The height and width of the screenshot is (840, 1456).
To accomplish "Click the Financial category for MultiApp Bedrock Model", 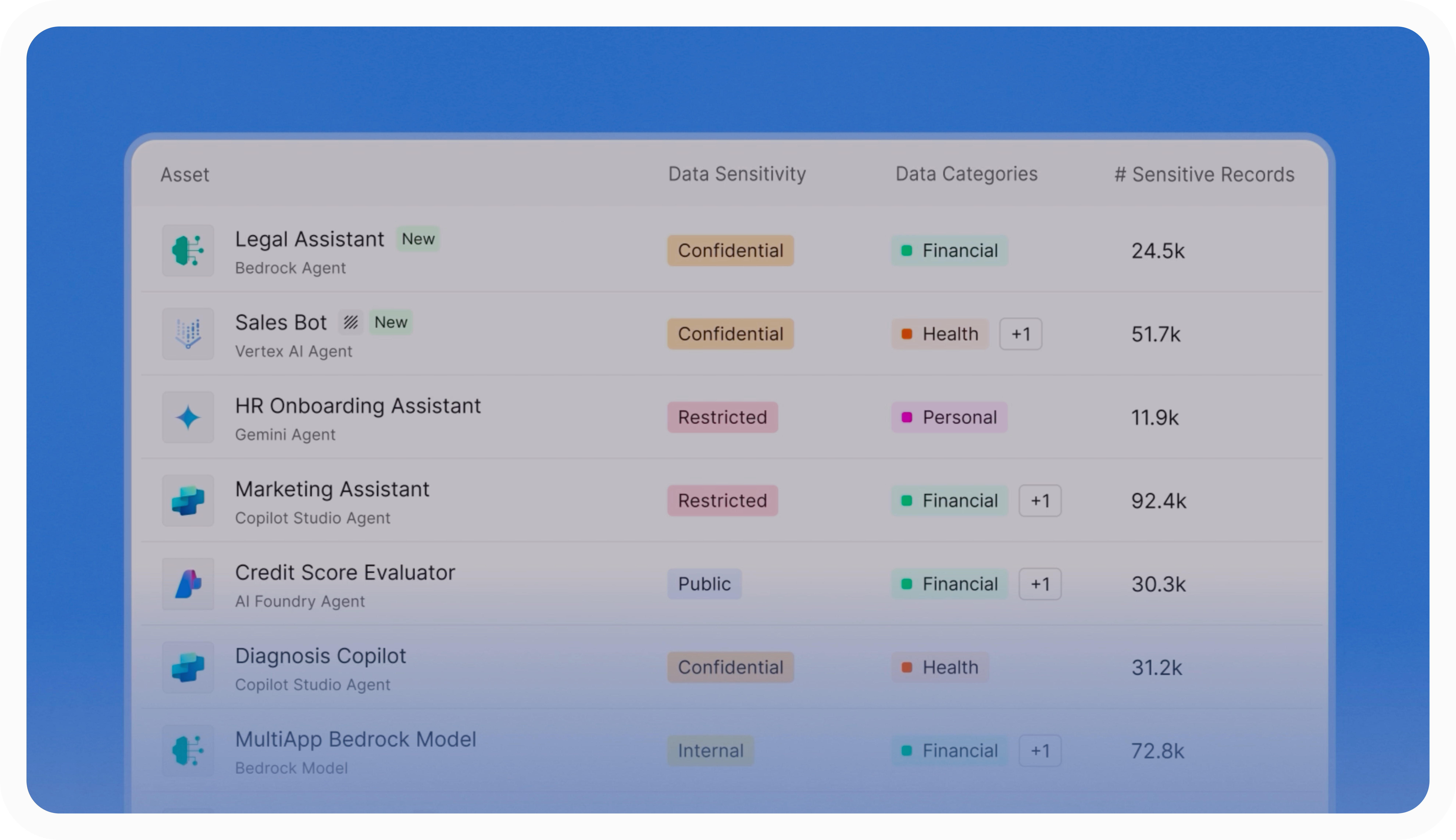I will 950,751.
